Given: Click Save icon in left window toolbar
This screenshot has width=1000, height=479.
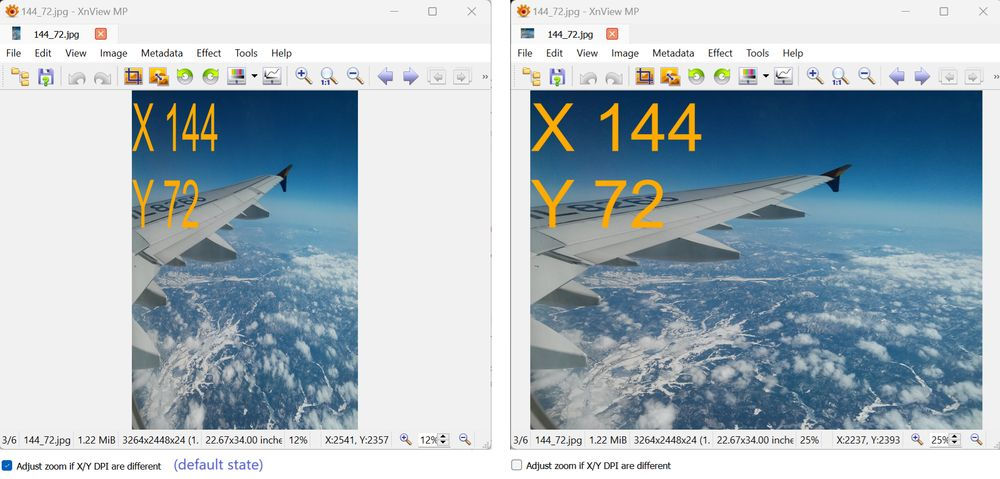Looking at the screenshot, I should coord(45,77).
